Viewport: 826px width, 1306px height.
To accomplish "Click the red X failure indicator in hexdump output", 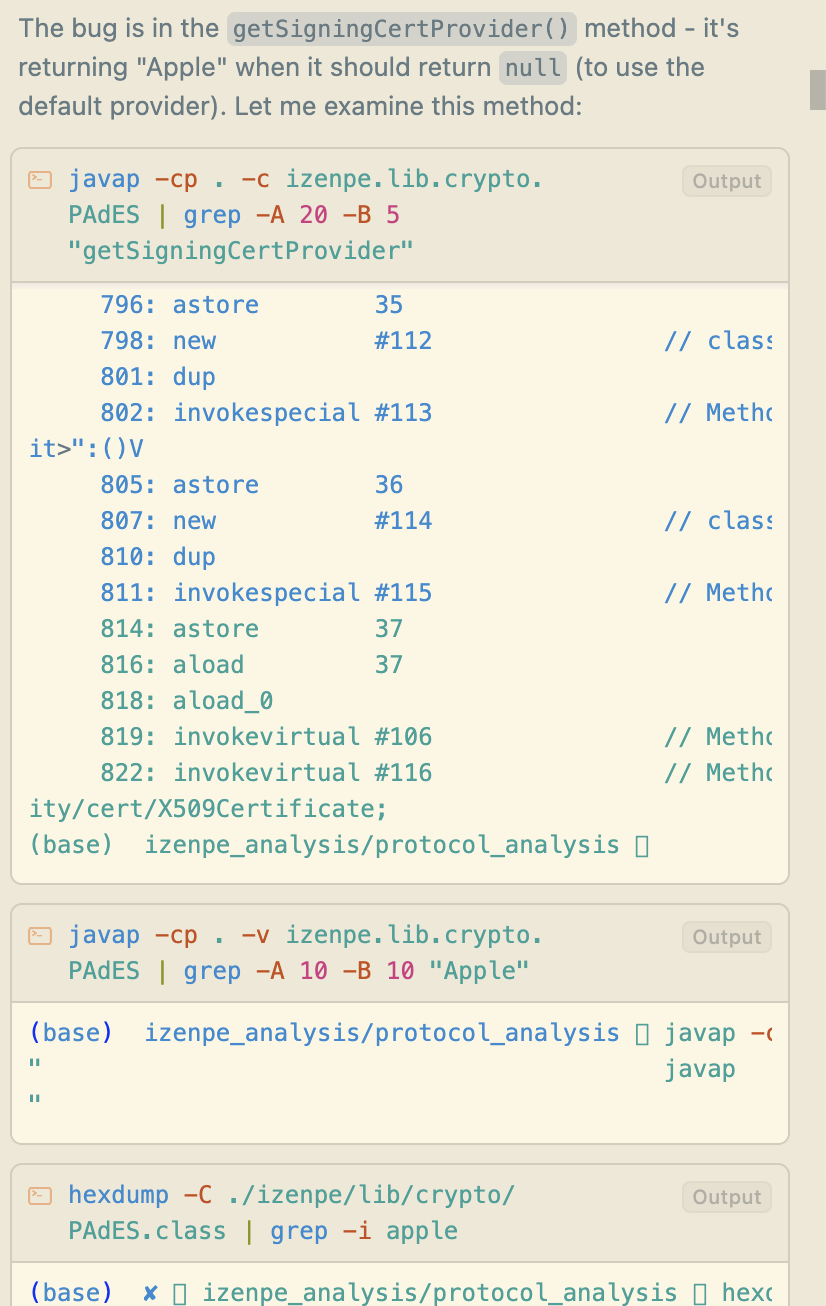I will coord(148,1292).
